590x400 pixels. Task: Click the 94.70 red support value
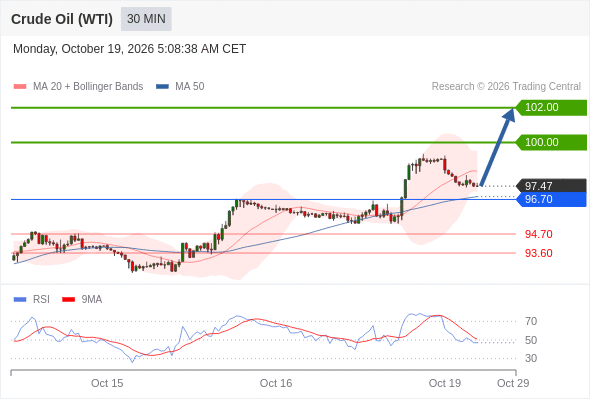tap(539, 234)
